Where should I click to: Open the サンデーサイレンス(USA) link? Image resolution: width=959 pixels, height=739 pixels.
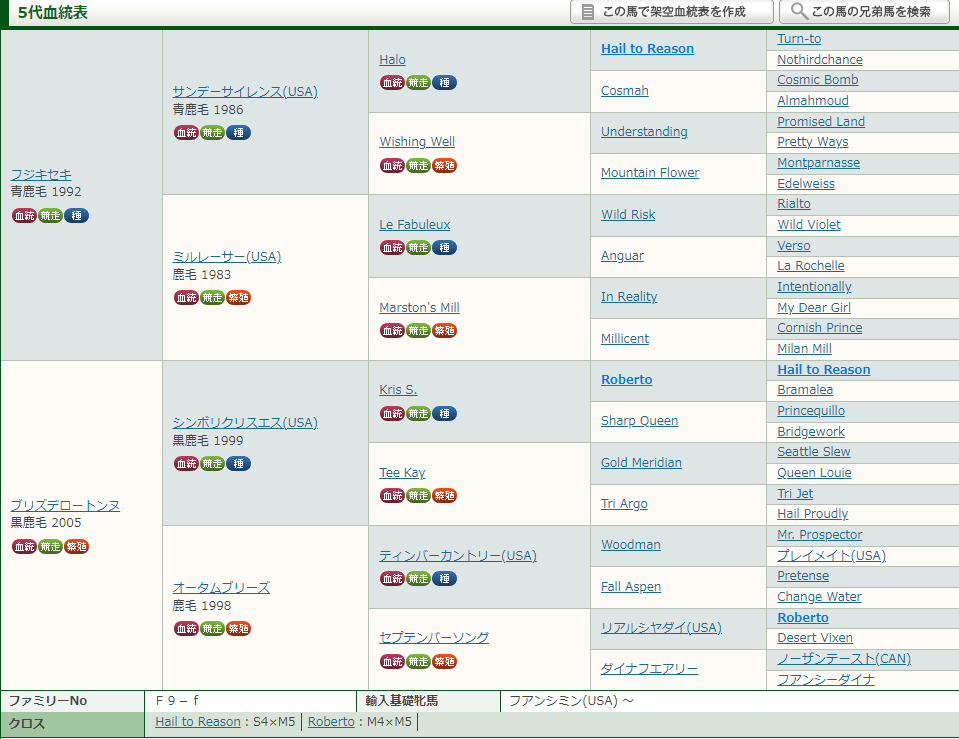[245, 92]
